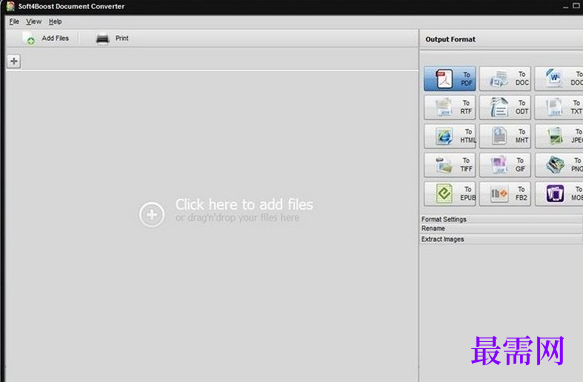Click the 'Click here to add files' text
Viewport: 583px width, 382px height.
[x=244, y=205]
